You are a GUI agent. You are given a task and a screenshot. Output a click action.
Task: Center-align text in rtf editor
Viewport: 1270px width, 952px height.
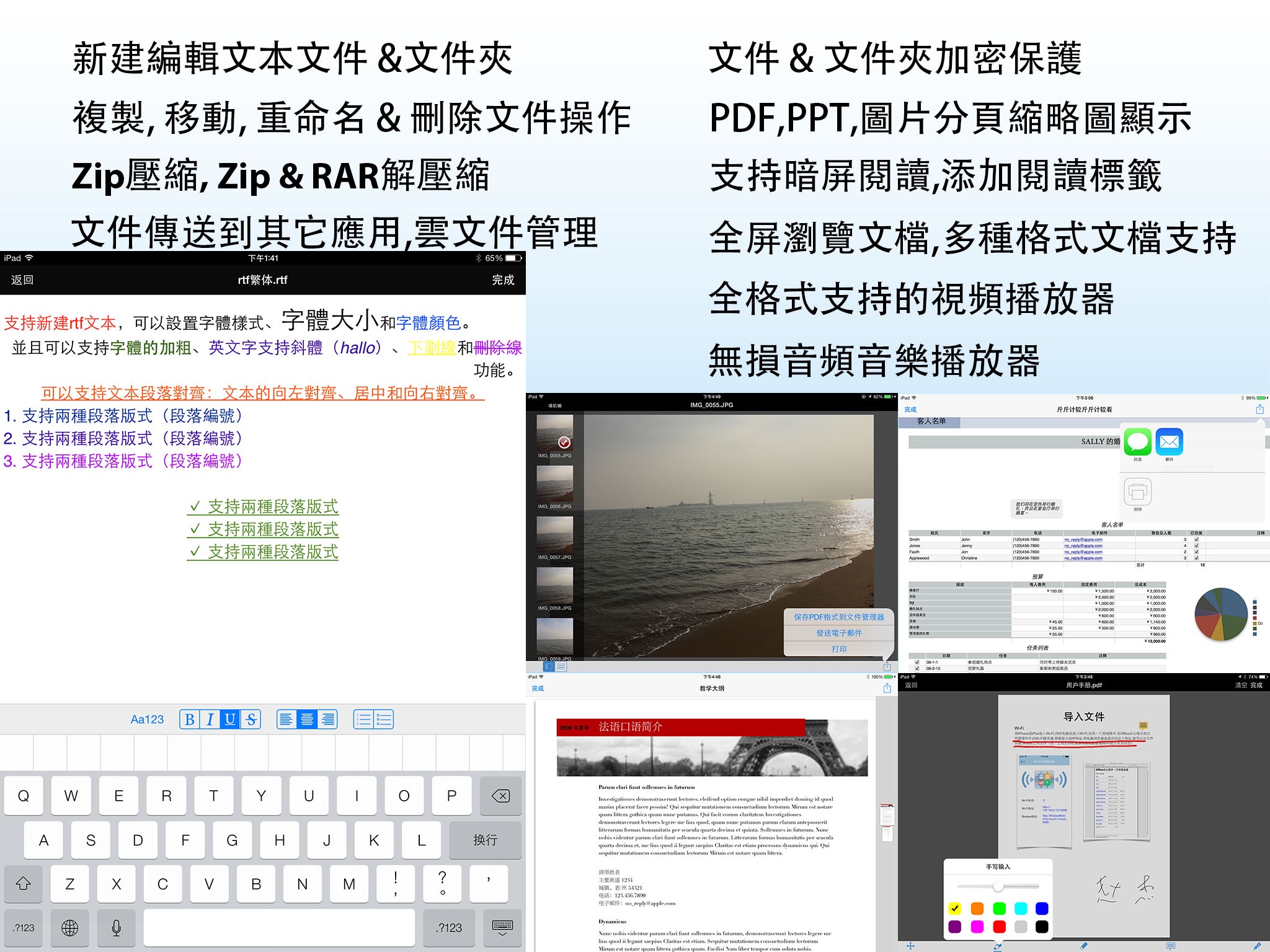(307, 719)
